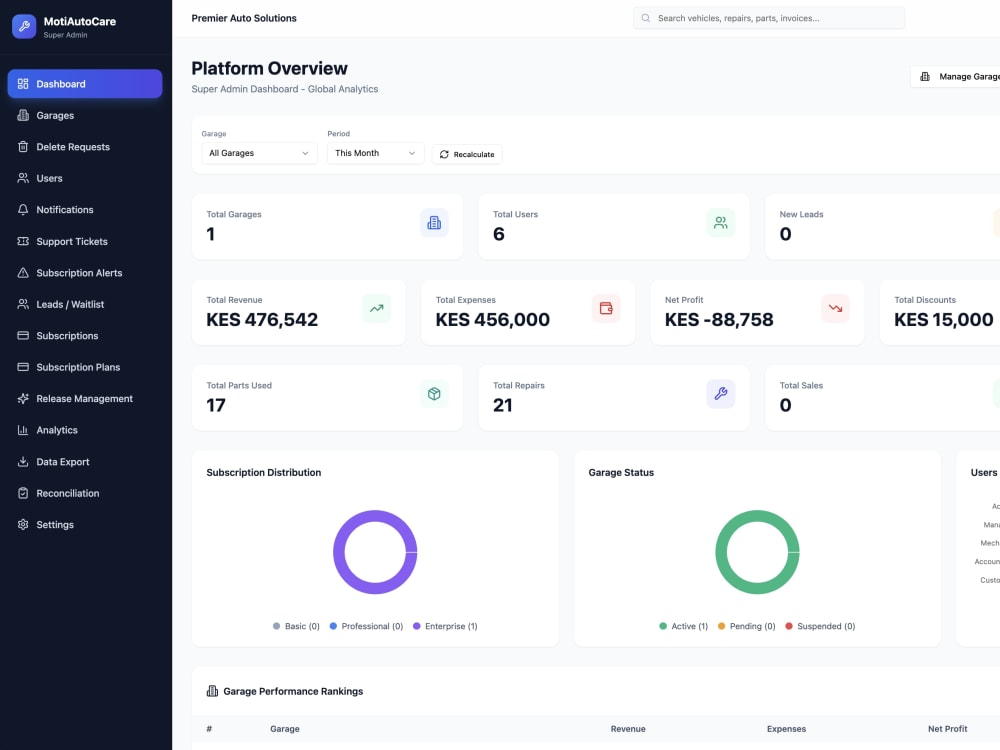Click the Total Sales card label
This screenshot has height=750, width=1000.
click(801, 385)
